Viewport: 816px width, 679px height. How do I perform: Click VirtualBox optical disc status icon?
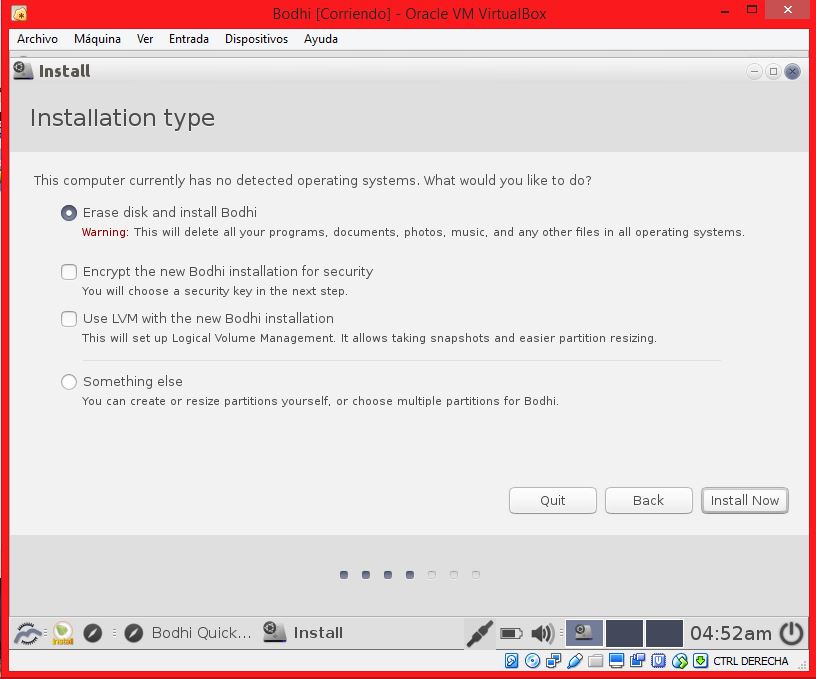click(532, 661)
